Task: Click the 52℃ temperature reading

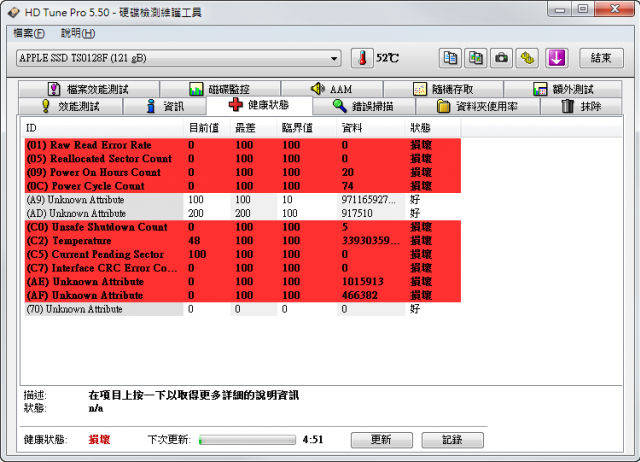Action: tap(387, 58)
